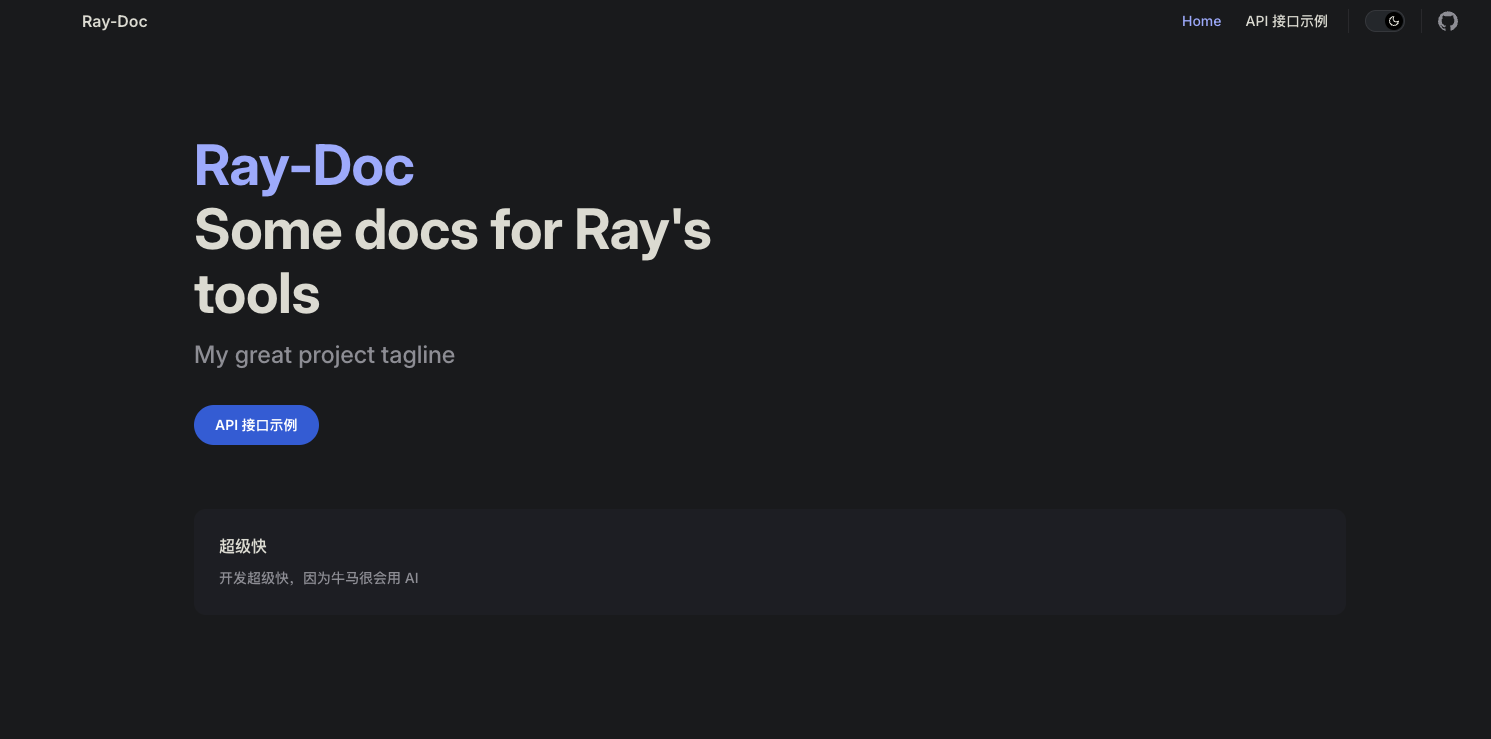1491x739 pixels.
Task: Click the large purple Ray-Doc hero title
Action: click(x=304, y=166)
